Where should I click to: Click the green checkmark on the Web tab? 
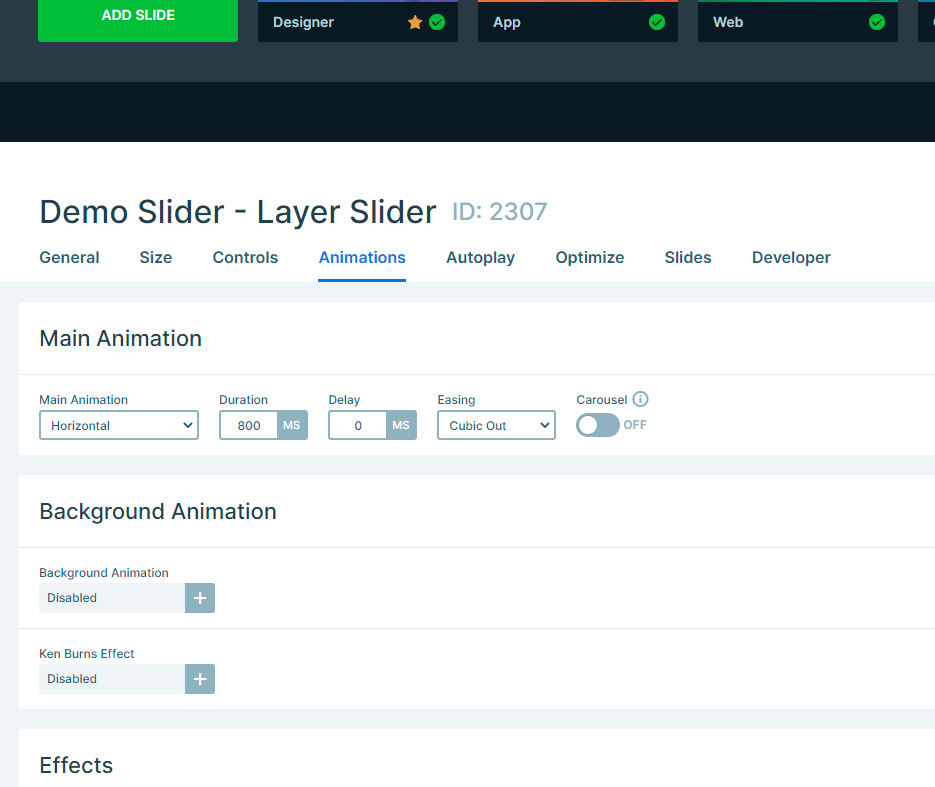pyautogui.click(x=877, y=21)
